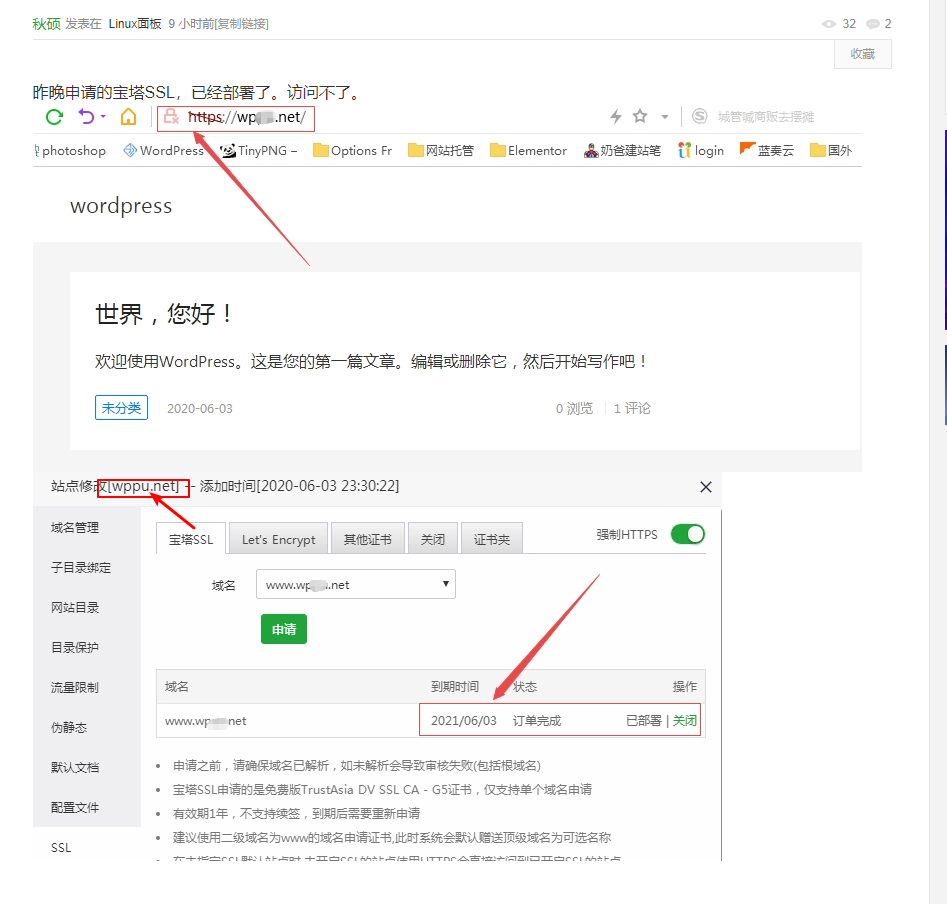Click the 未分类 category tag
The width and height of the screenshot is (947, 904).
pos(121,408)
